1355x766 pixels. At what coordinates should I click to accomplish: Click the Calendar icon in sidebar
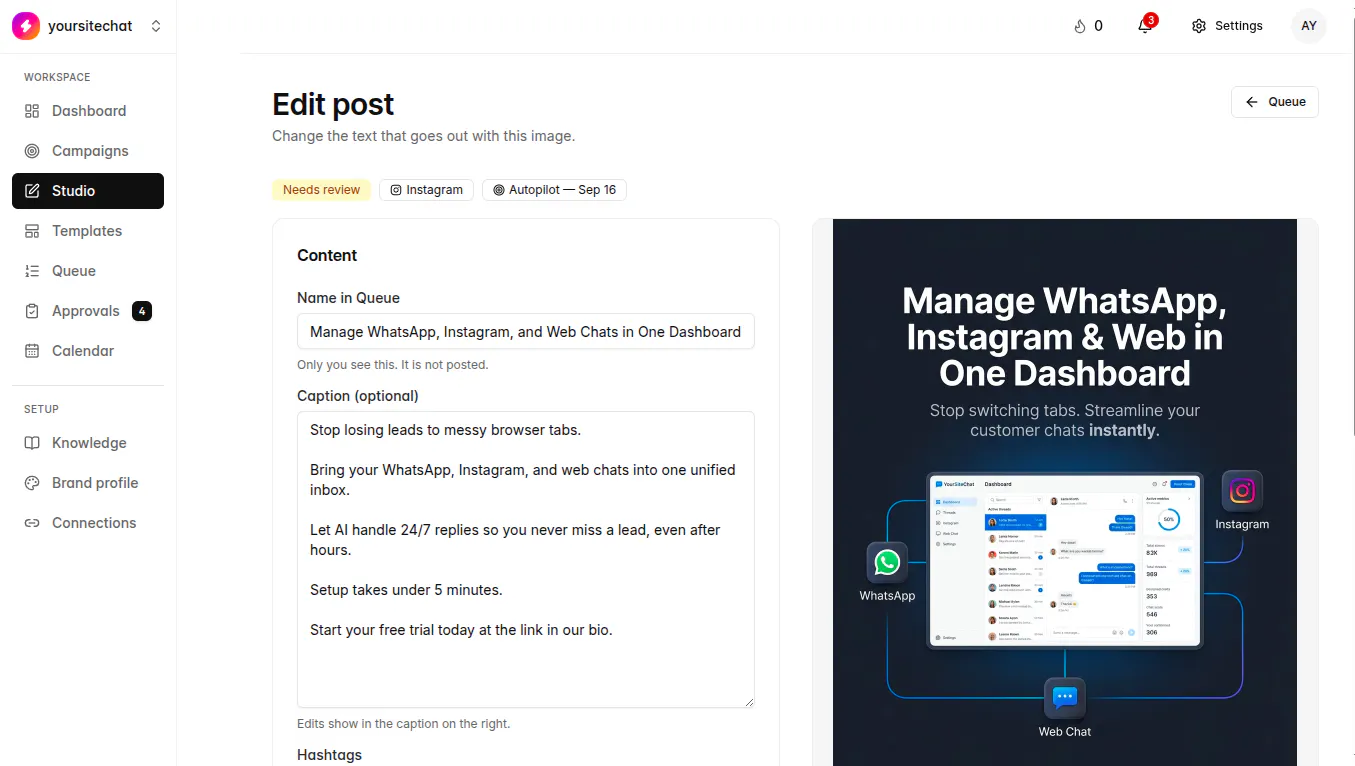pyautogui.click(x=32, y=351)
